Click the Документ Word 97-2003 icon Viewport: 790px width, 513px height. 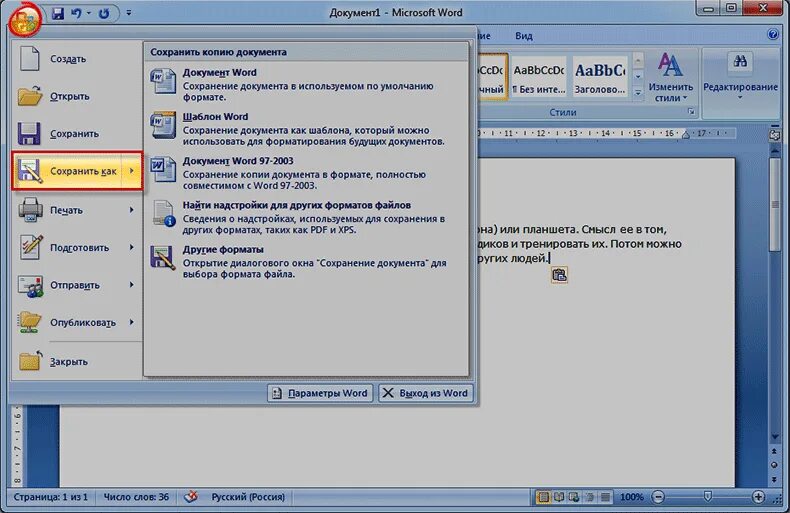[x=163, y=170]
